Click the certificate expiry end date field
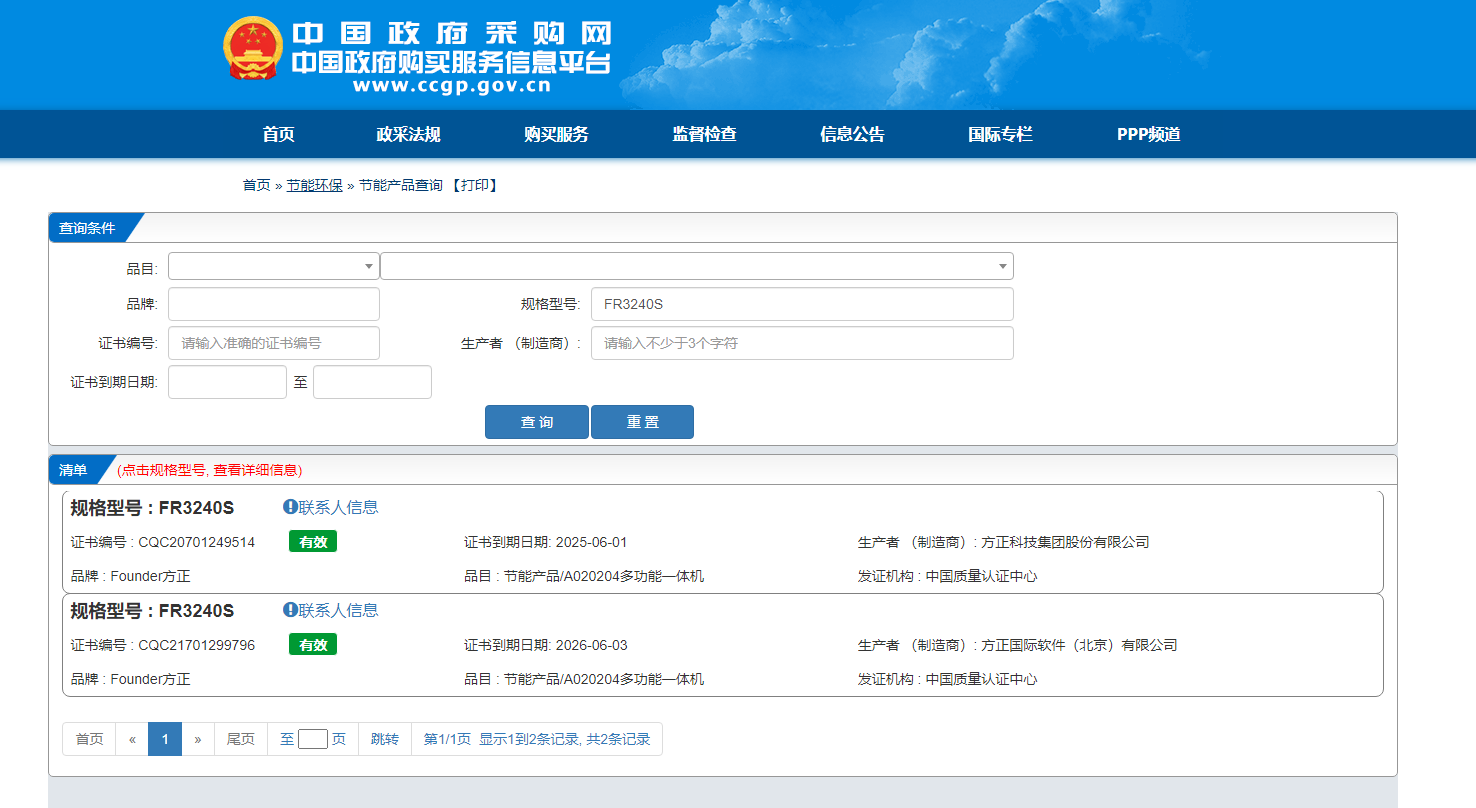Viewport: 1476px width, 808px height. click(372, 382)
